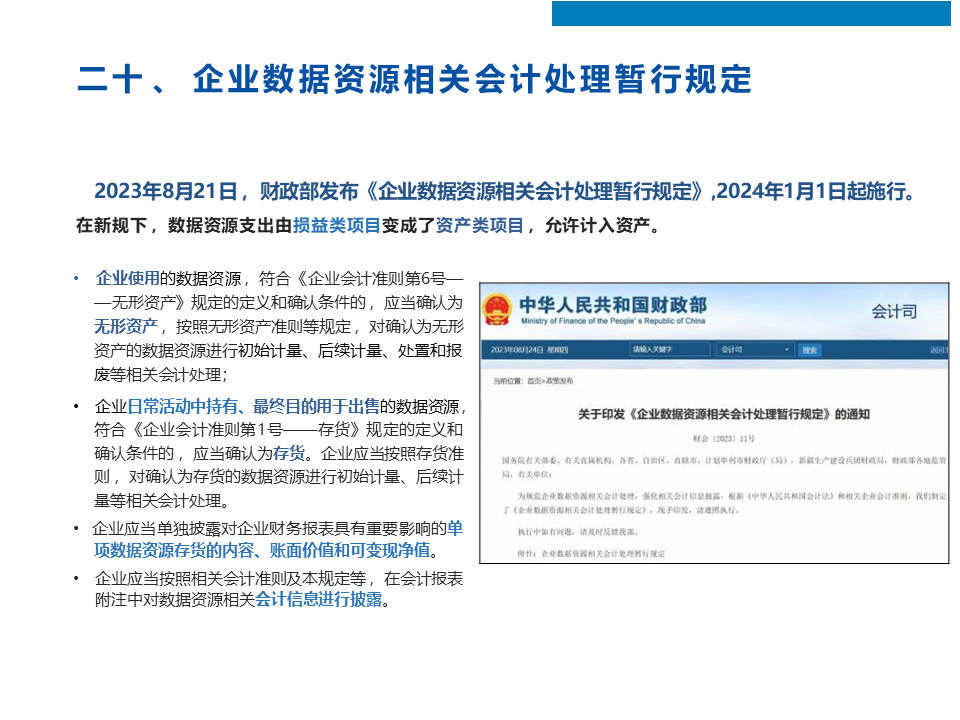960x720 pixels.
Task: Click the highlighted phrase 损益类项目
Action: click(337, 225)
